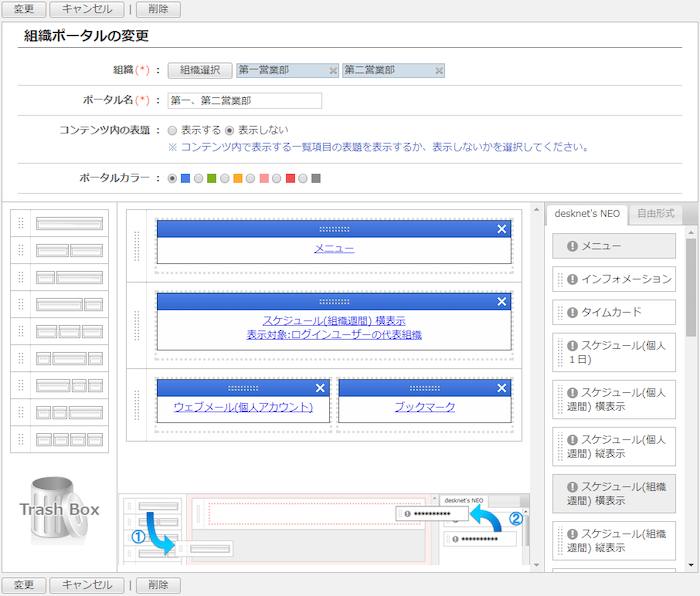Close the メニュー widget with its X
The image size is (700, 596).
point(502,229)
